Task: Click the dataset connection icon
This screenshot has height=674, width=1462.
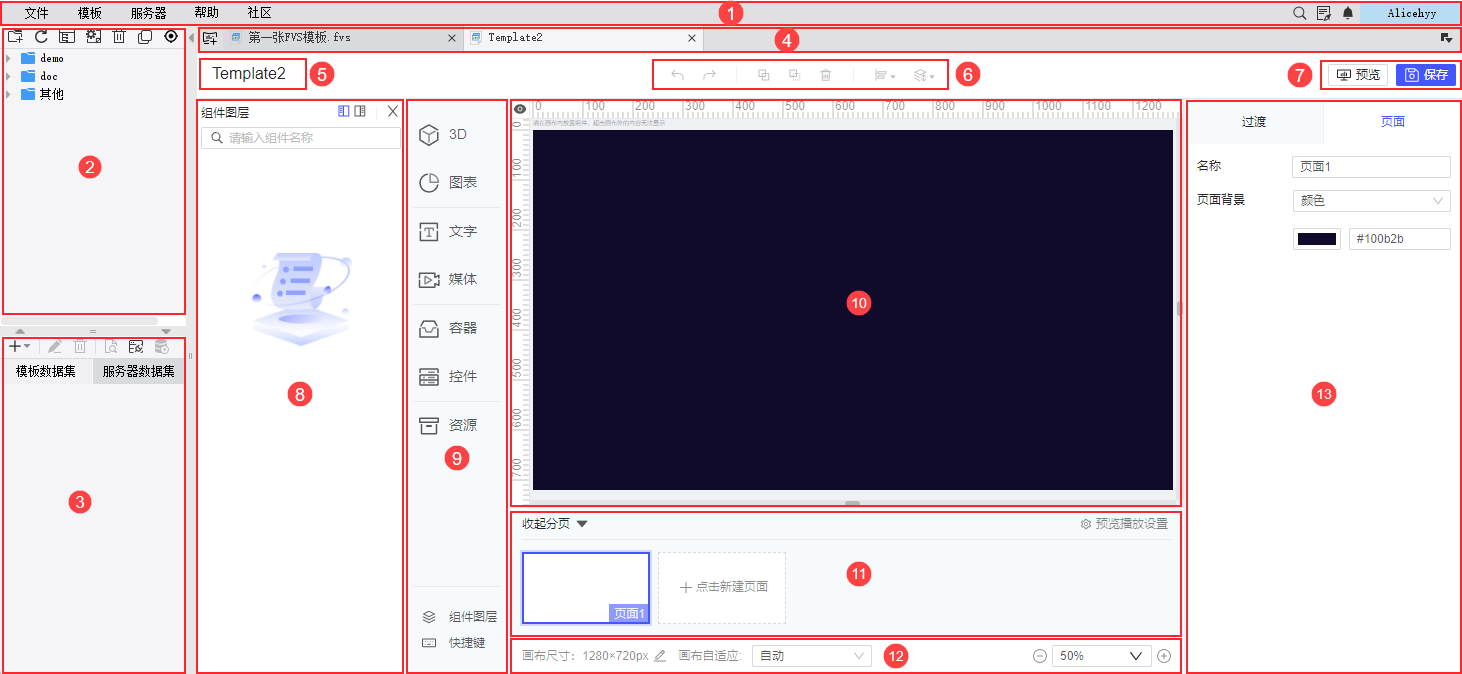Action: [x=136, y=346]
